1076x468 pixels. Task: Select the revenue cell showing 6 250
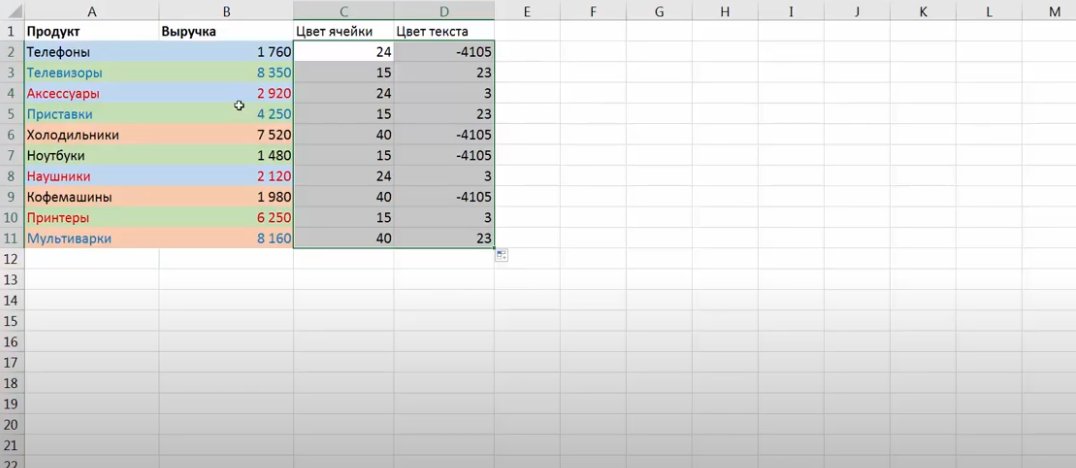click(226, 217)
